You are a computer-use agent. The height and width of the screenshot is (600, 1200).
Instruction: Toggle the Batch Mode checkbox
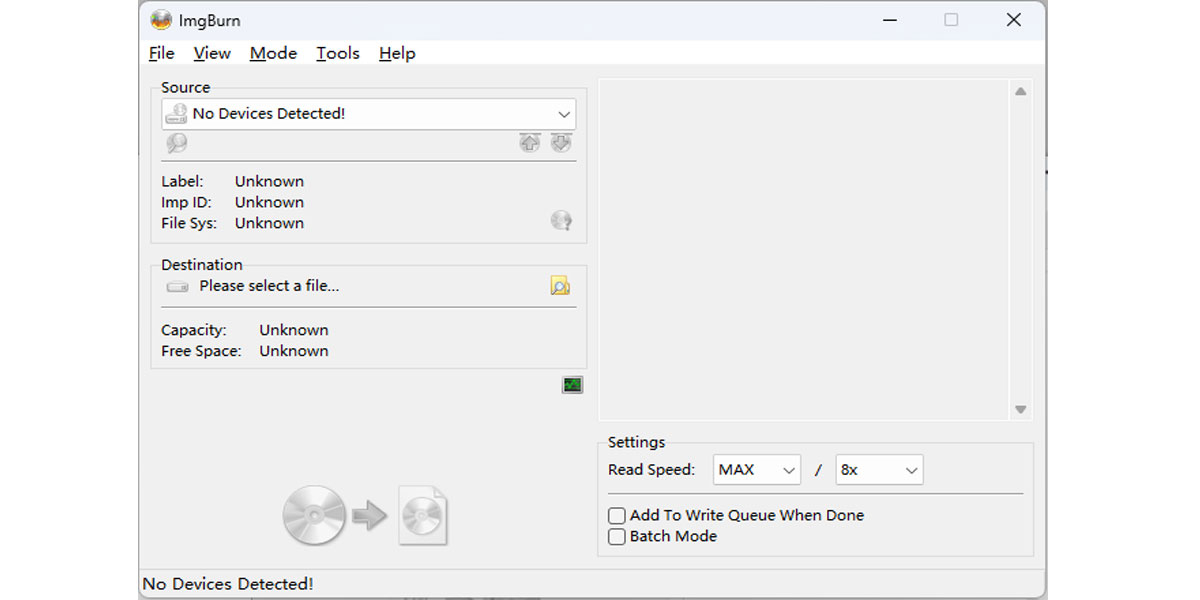(617, 537)
